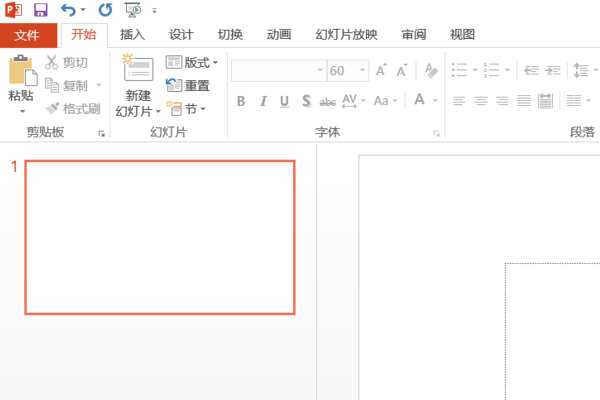Apply bullet list formatting

[x=460, y=70]
